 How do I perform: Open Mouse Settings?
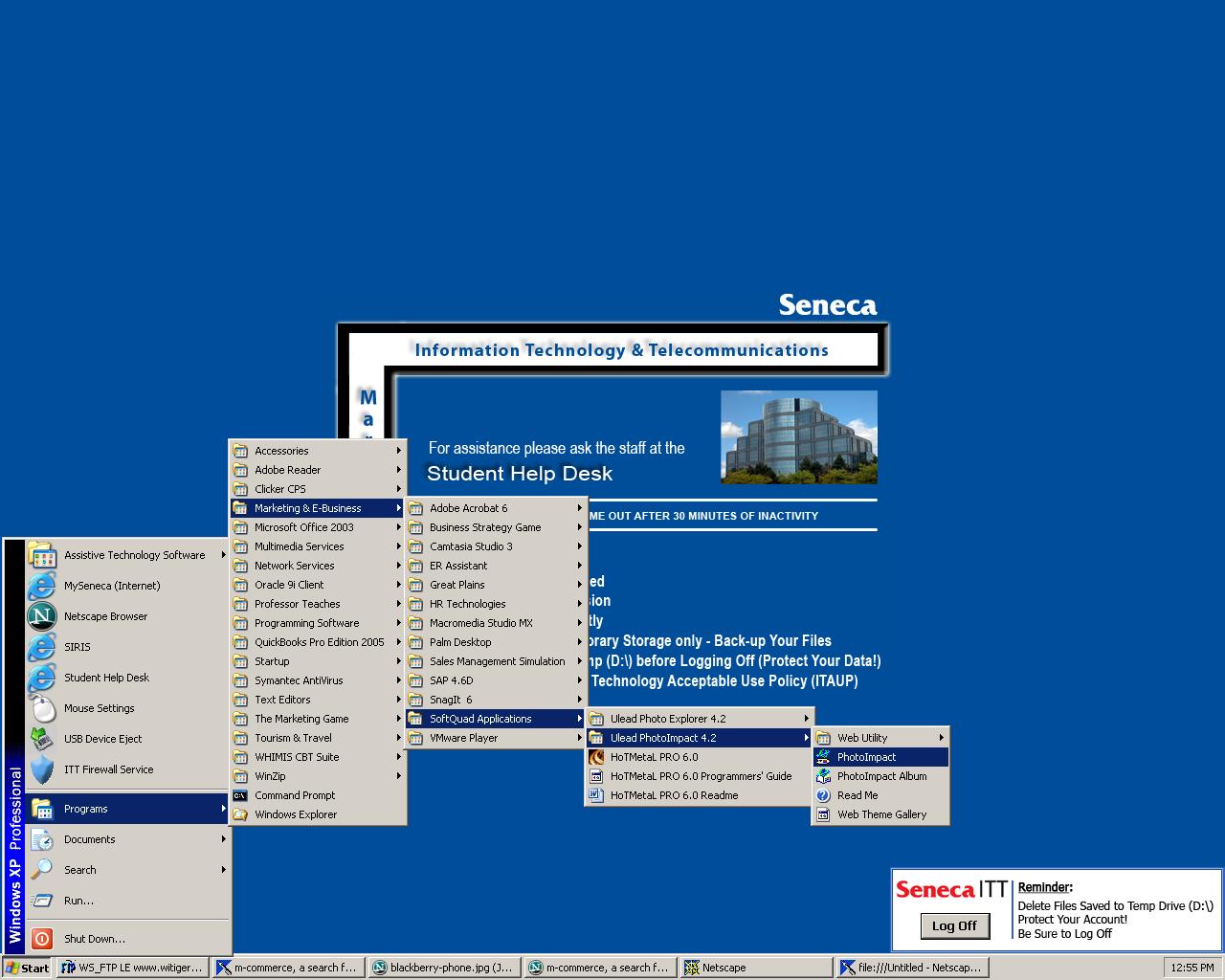pyautogui.click(x=127, y=708)
